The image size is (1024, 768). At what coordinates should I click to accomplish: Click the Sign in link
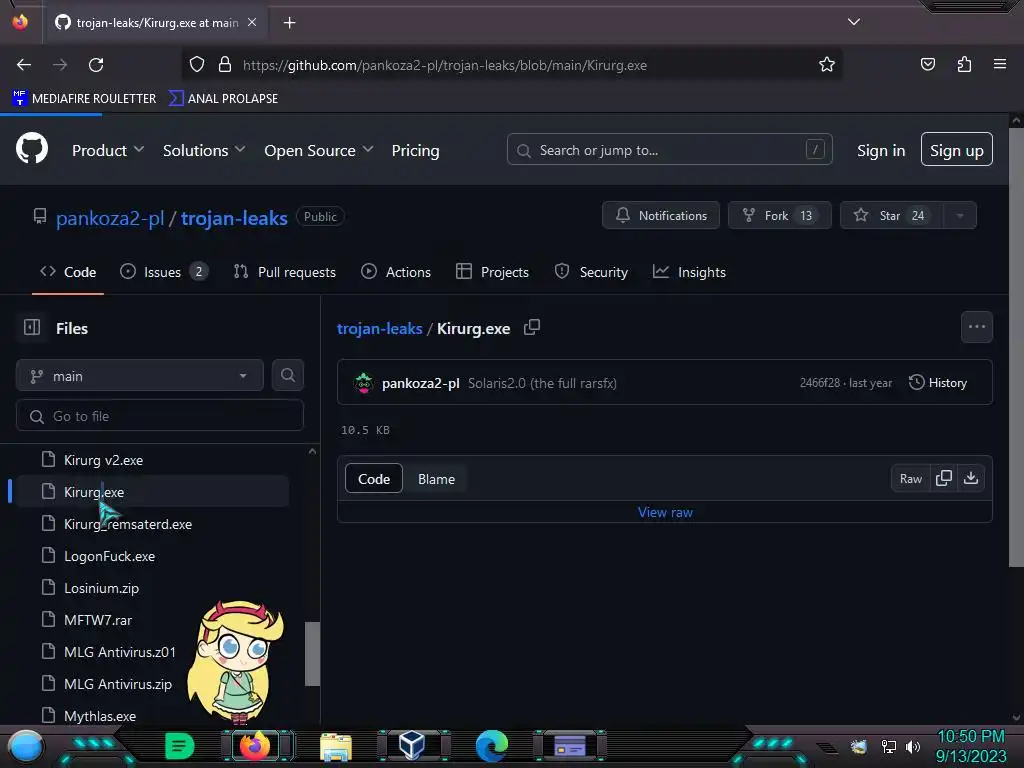pos(881,150)
